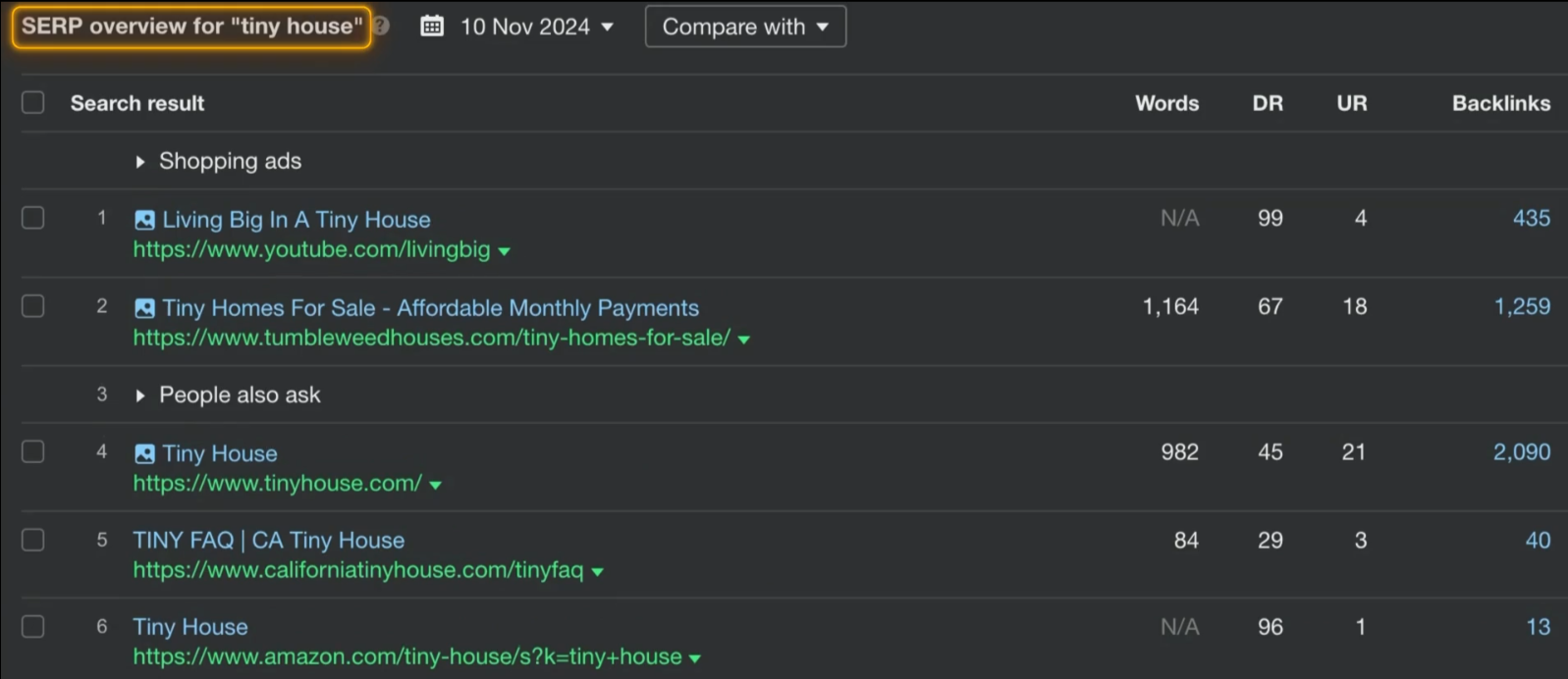1568x679 pixels.
Task: Check the box for the tumbleweedhouses result
Action: coord(33,306)
